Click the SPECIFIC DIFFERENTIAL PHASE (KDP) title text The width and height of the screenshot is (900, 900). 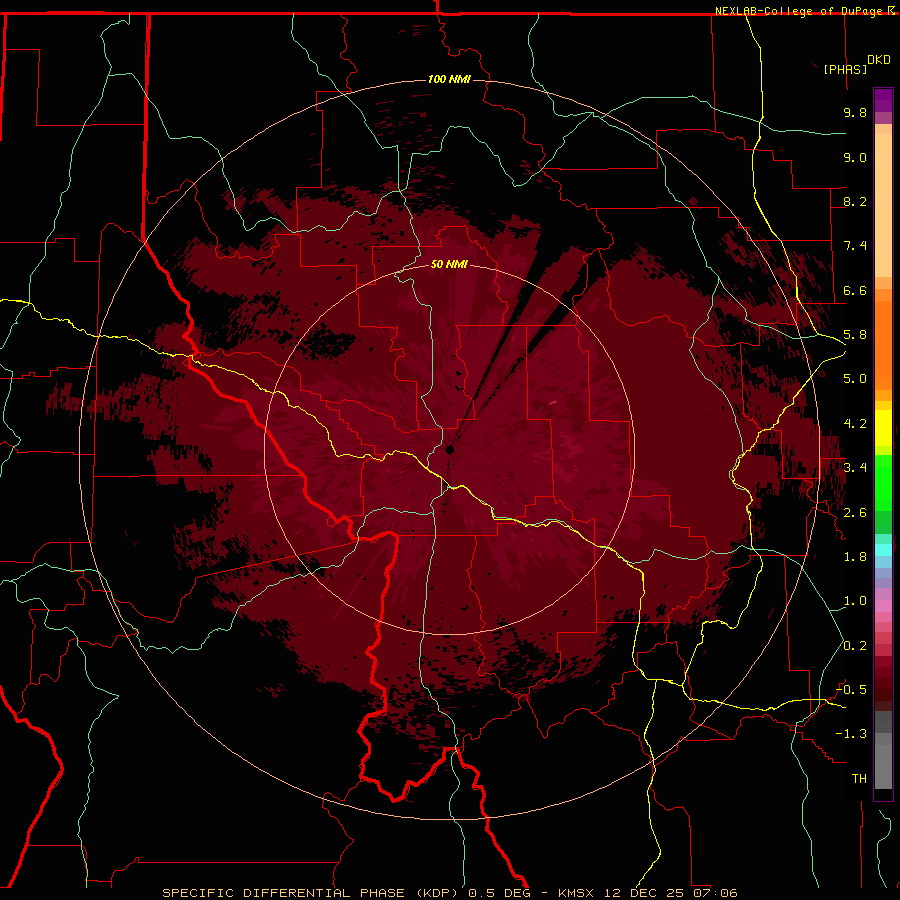311,893
